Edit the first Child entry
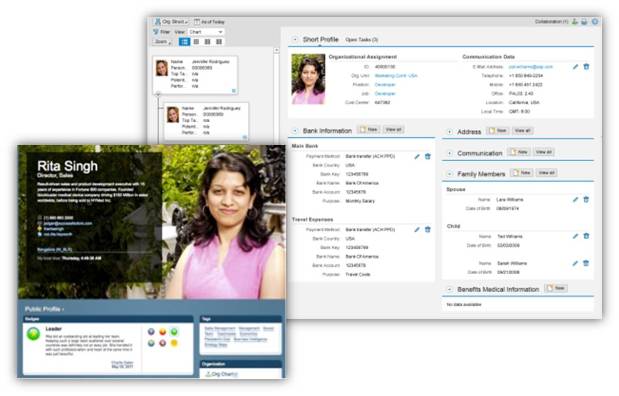Viewport: 619px width, 396px height. click(x=576, y=236)
